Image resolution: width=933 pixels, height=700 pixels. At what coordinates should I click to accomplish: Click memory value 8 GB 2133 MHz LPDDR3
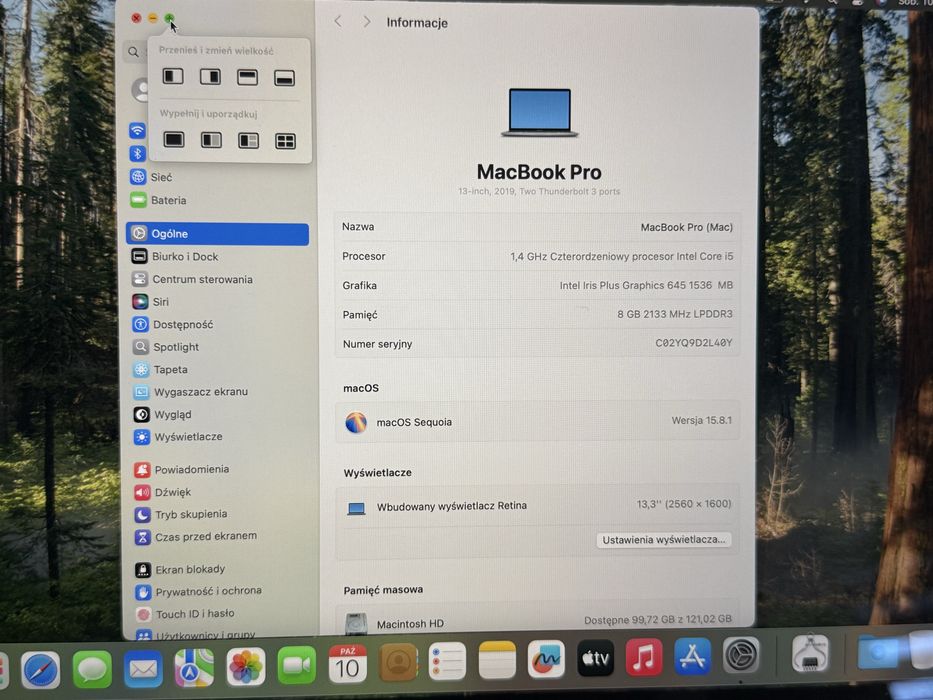click(675, 314)
